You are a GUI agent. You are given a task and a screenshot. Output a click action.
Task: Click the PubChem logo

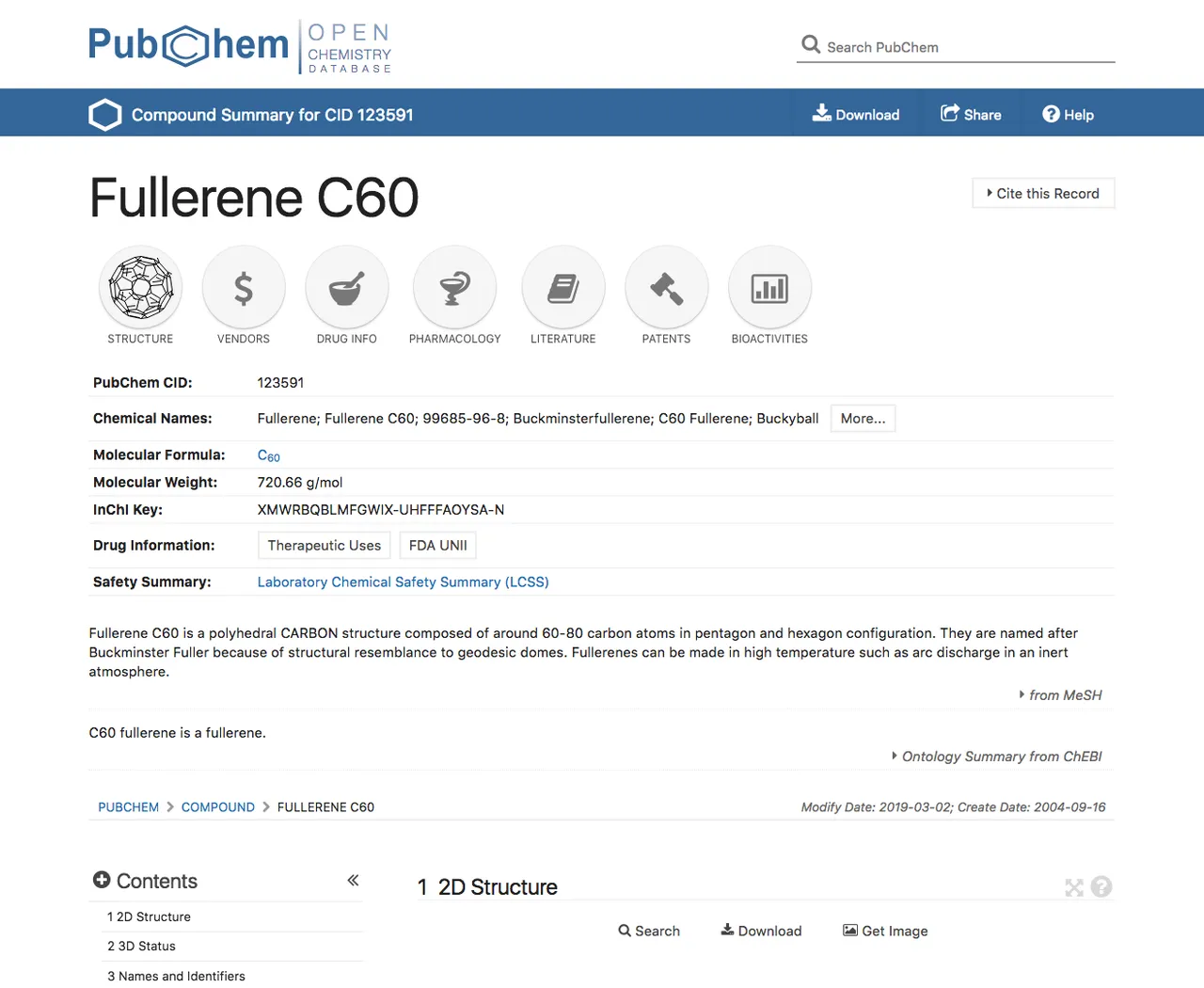click(x=240, y=46)
